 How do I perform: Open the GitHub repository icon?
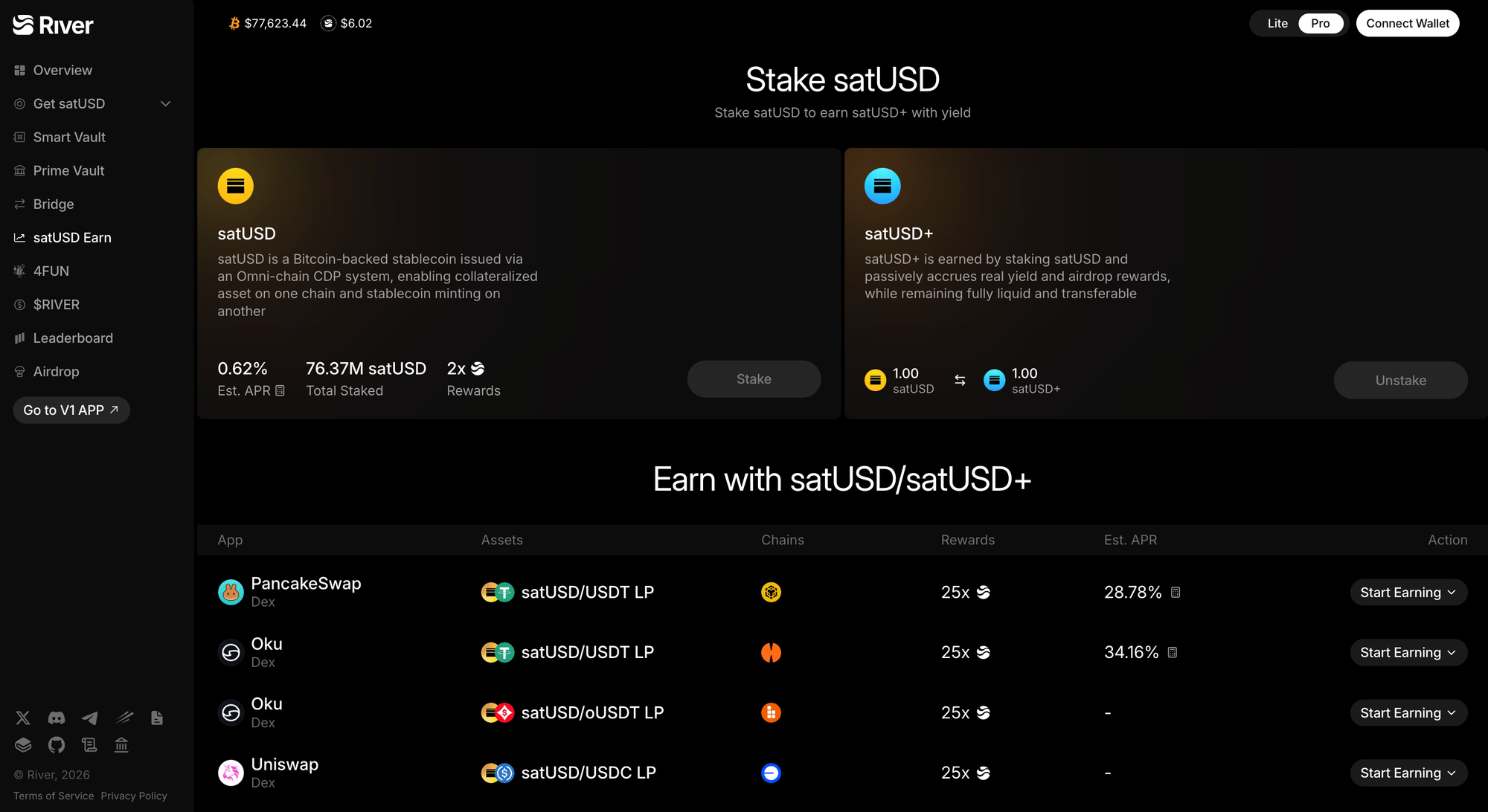tap(57, 744)
